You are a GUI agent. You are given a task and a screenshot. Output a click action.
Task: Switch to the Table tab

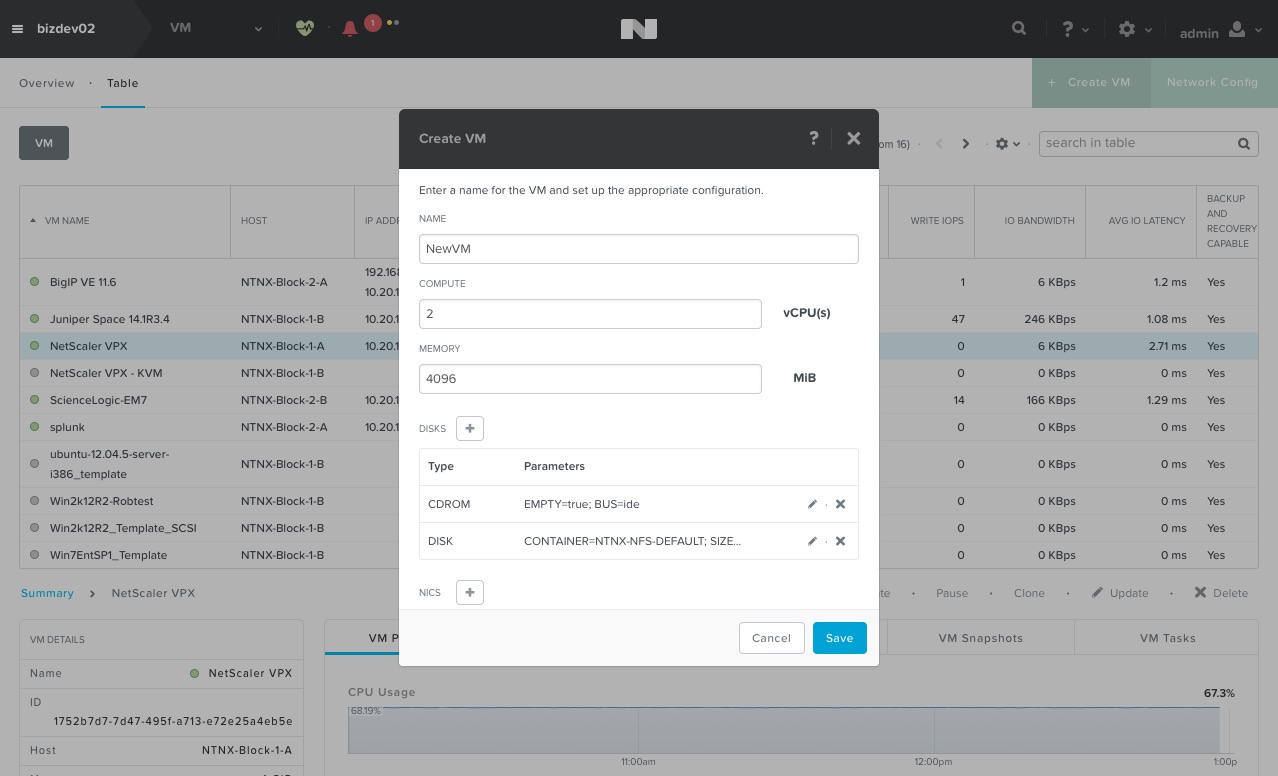(x=123, y=83)
